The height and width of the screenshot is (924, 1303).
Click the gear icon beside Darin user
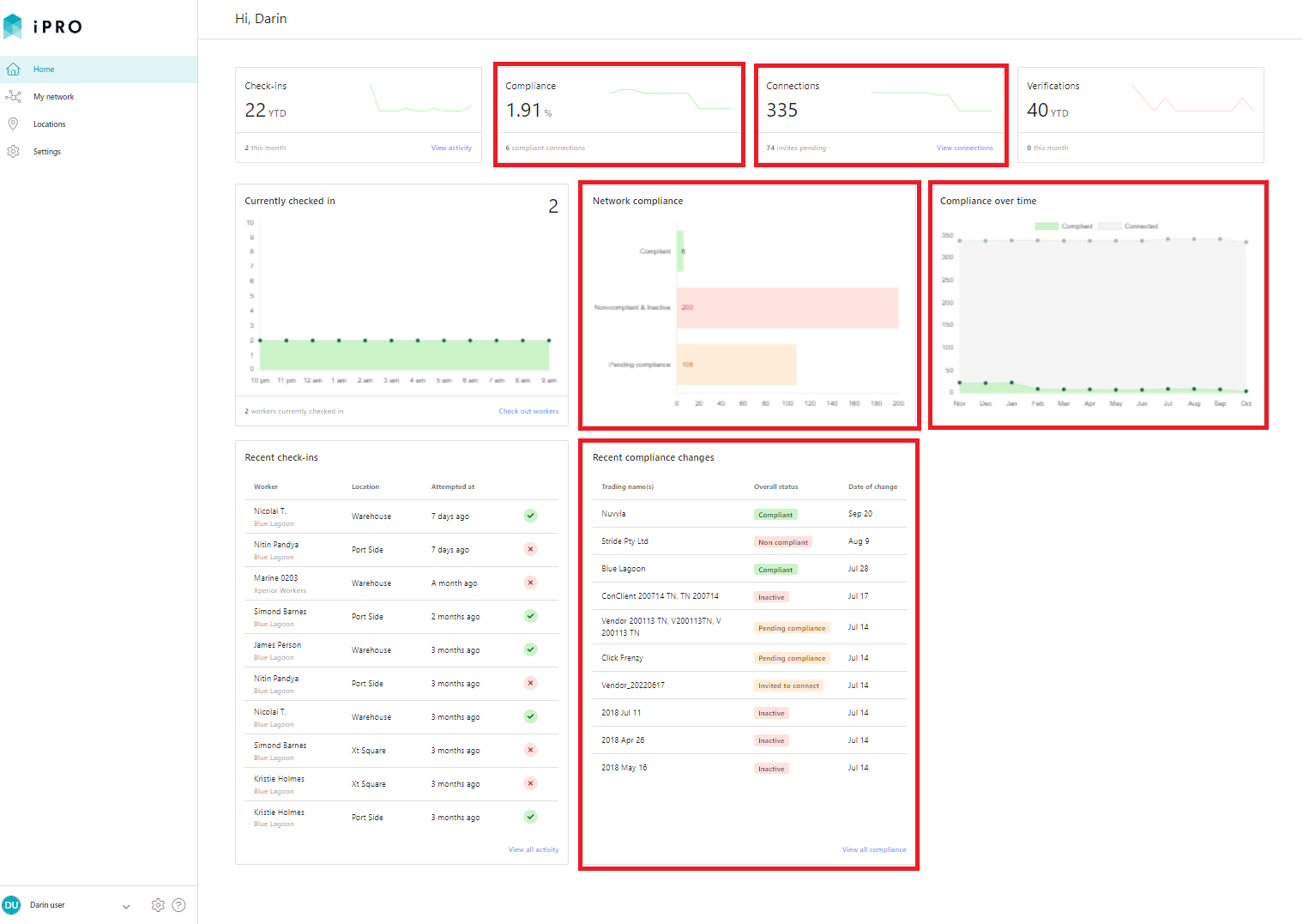click(158, 905)
